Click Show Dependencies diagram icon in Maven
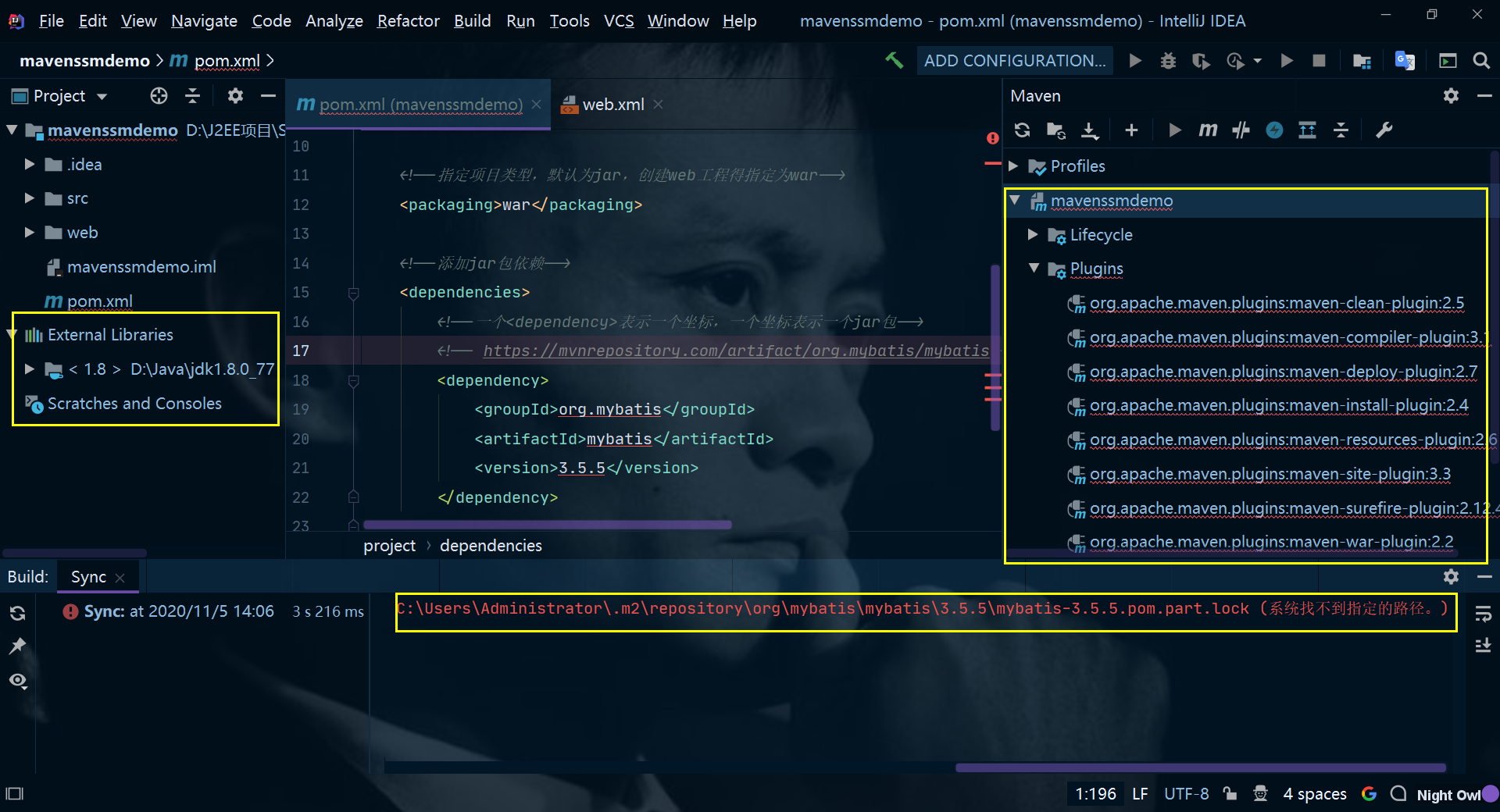Screen dimensions: 1500x812 (x=1307, y=130)
